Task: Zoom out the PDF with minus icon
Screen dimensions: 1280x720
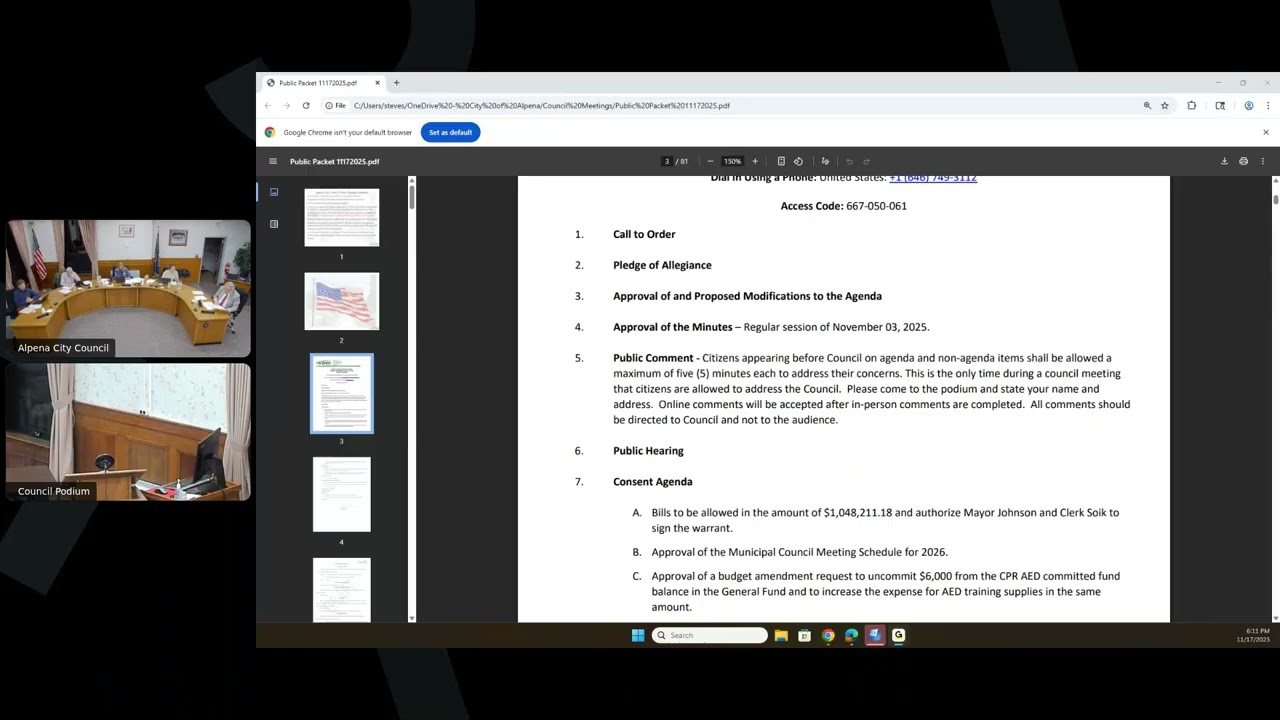Action: [x=710, y=161]
